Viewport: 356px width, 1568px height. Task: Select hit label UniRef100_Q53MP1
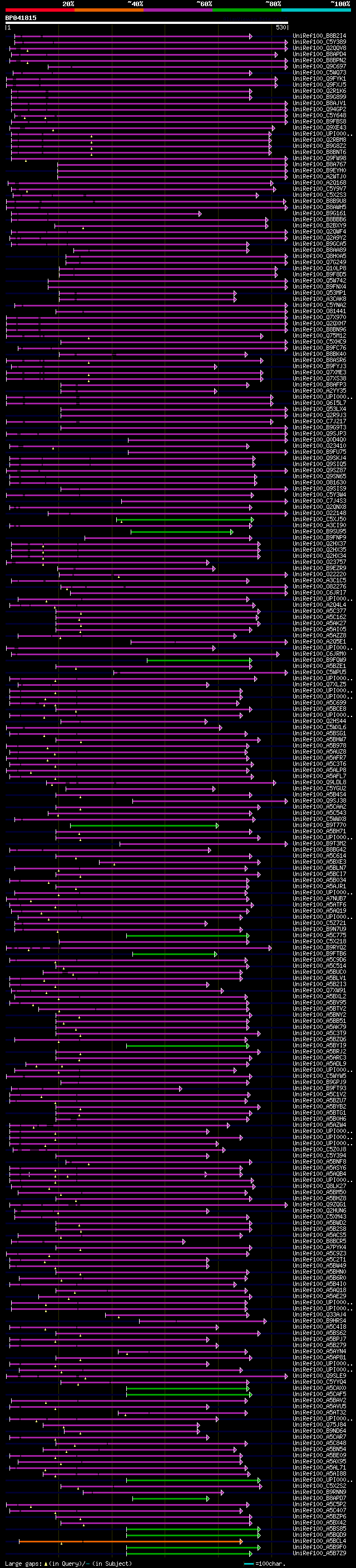tap(319, 293)
